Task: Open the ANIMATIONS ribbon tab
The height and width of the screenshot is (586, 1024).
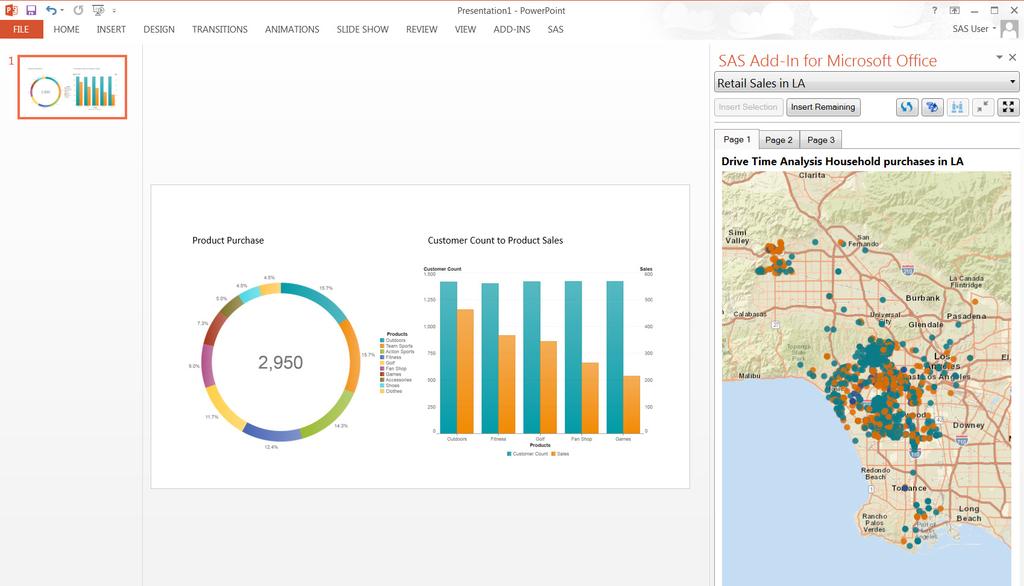Action: pyautogui.click(x=292, y=29)
